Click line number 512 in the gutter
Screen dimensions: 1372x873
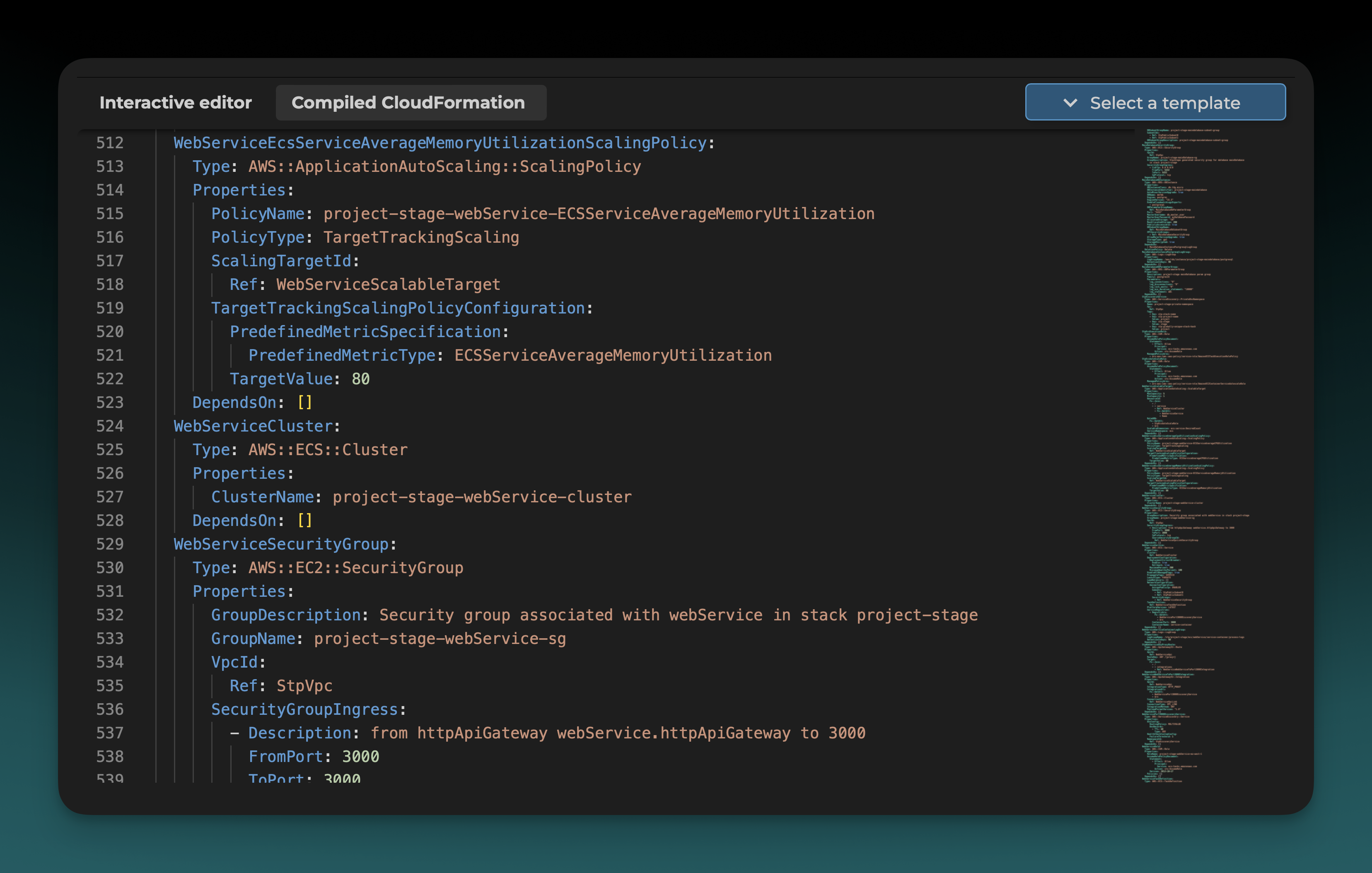coord(110,143)
